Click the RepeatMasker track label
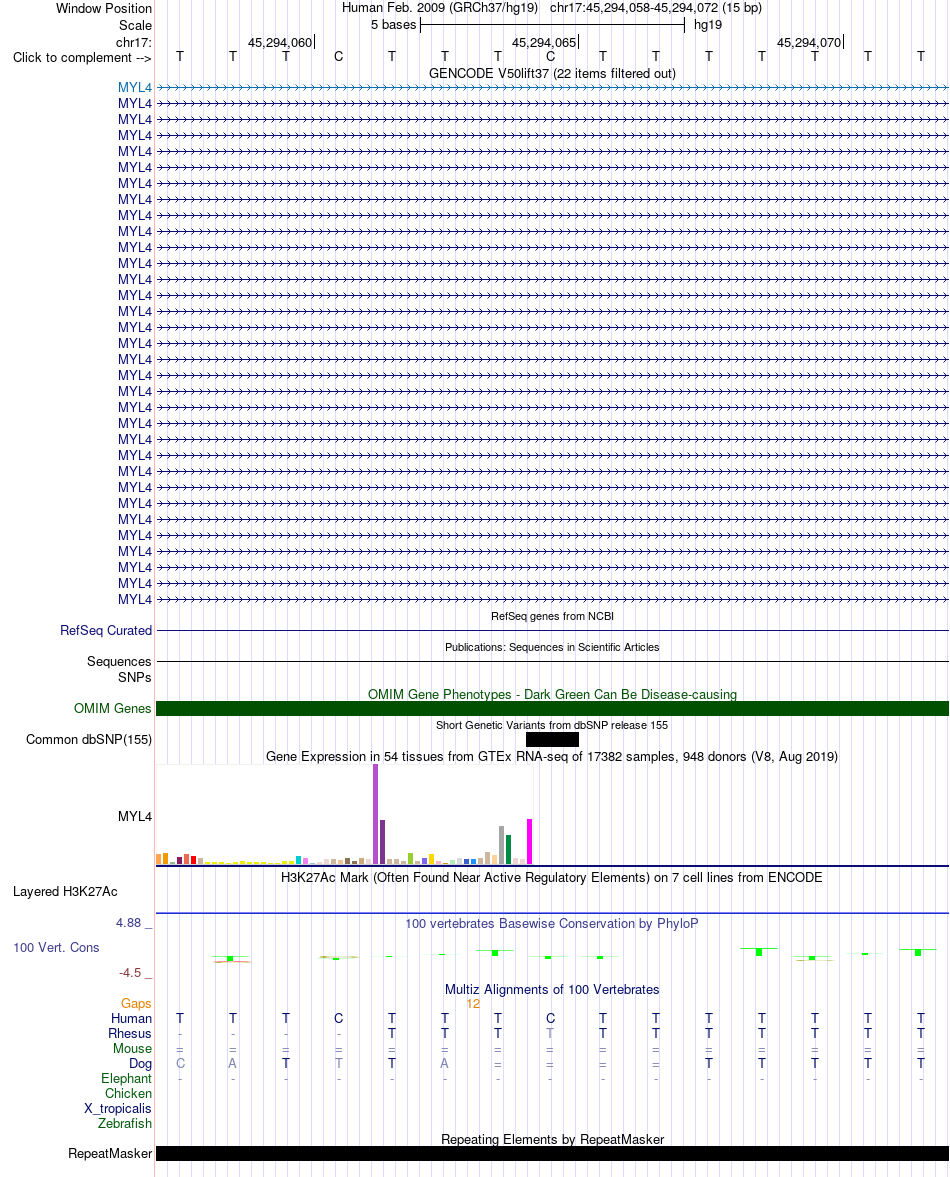This screenshot has width=950, height=1177. click(x=110, y=1154)
